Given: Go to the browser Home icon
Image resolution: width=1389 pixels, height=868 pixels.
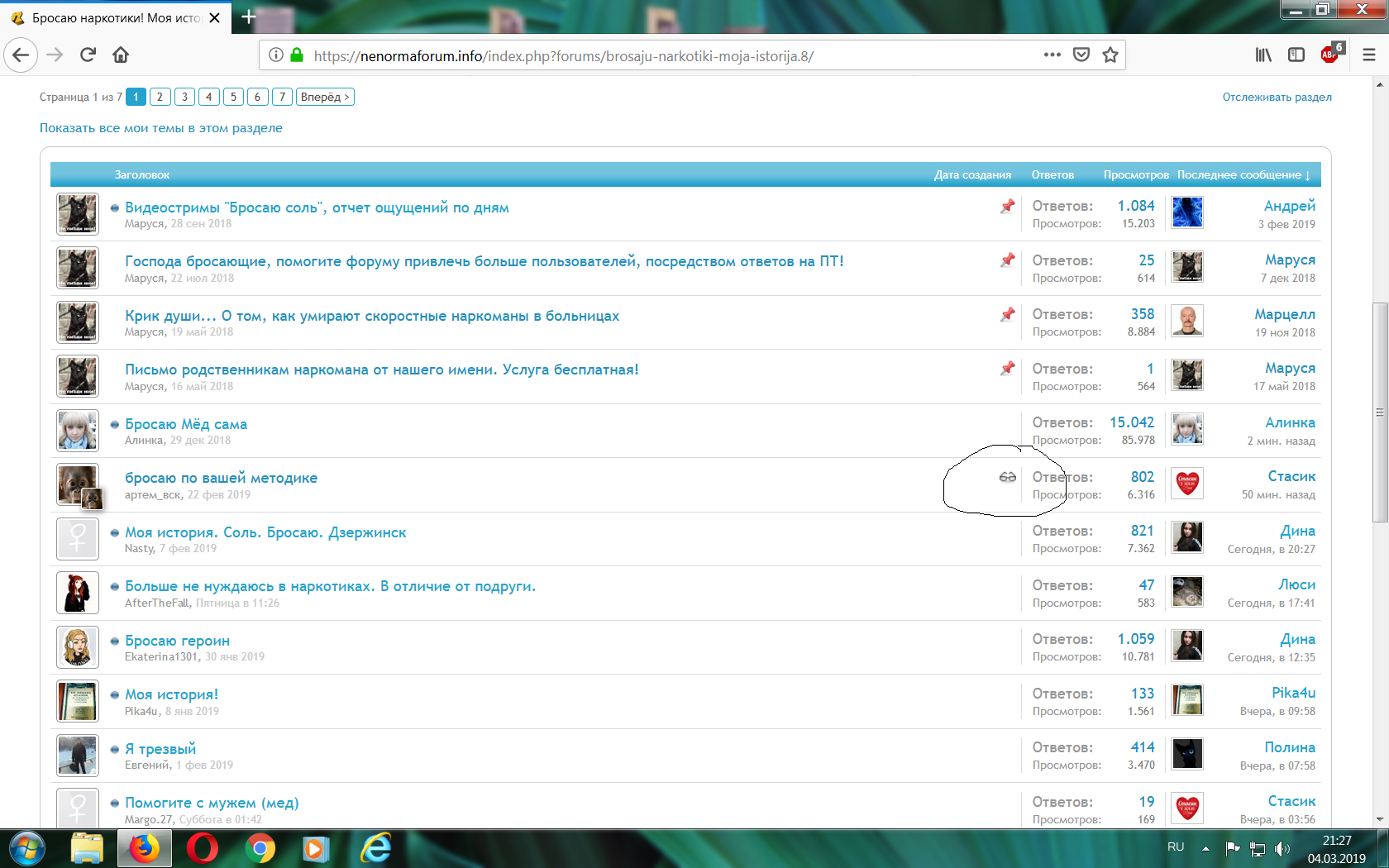Looking at the screenshot, I should point(121,55).
